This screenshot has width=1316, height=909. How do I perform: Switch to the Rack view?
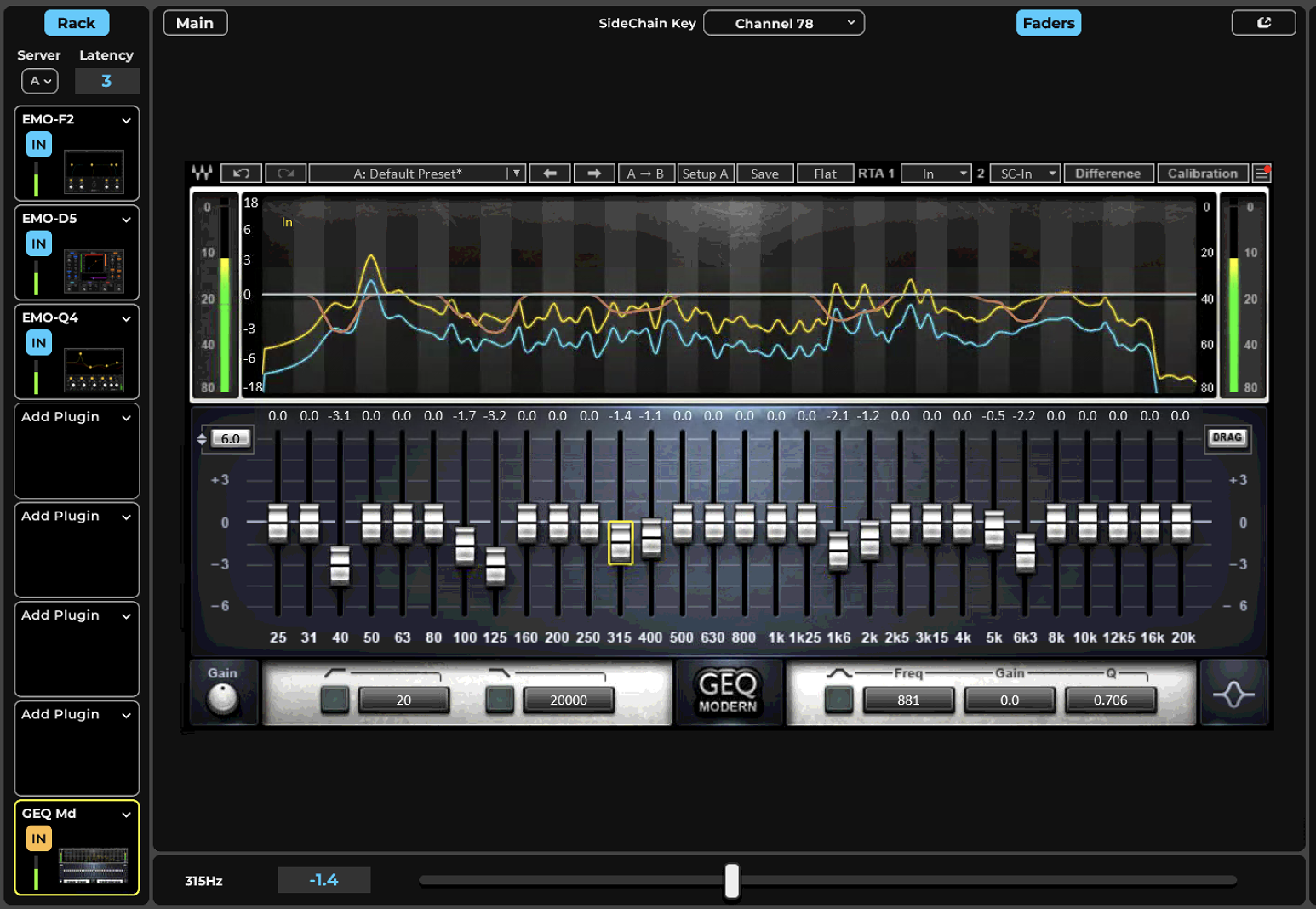pyautogui.click(x=77, y=23)
